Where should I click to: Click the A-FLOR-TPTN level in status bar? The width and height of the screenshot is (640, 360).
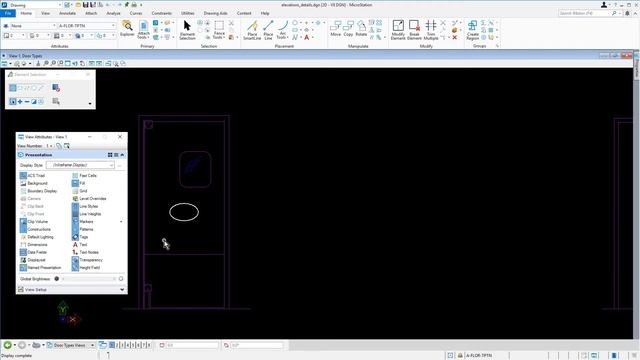tap(478, 356)
